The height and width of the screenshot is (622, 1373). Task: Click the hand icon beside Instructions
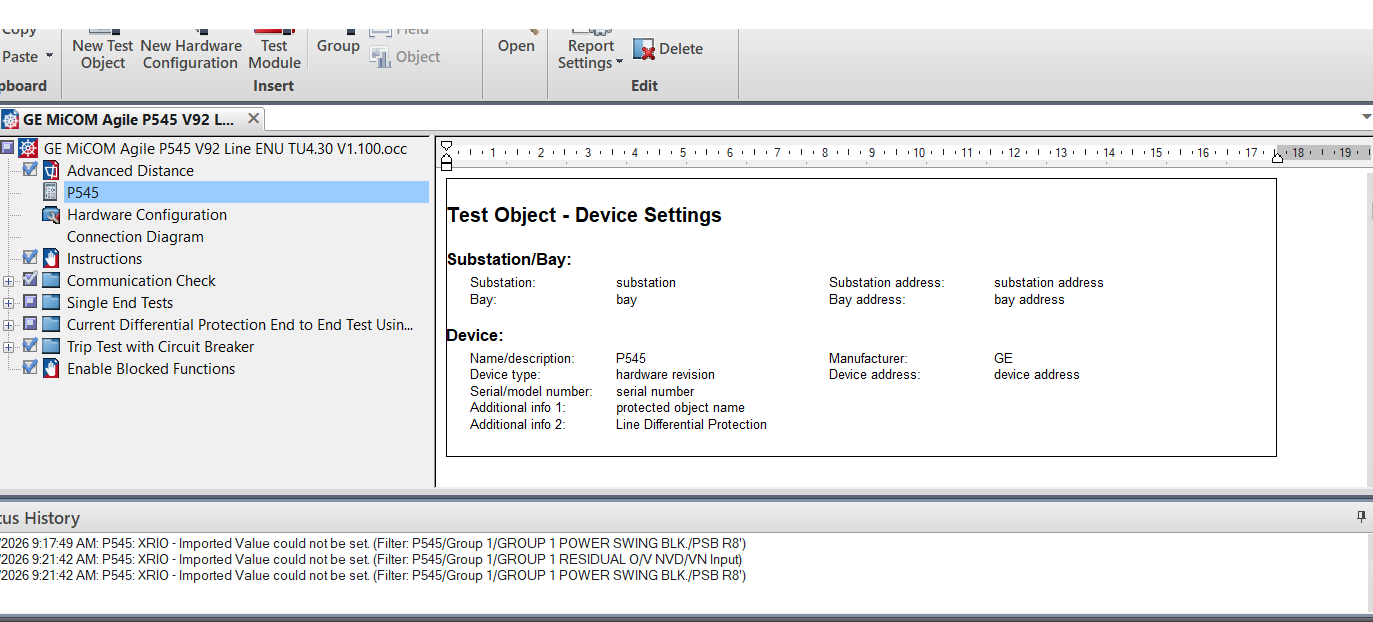point(50,258)
